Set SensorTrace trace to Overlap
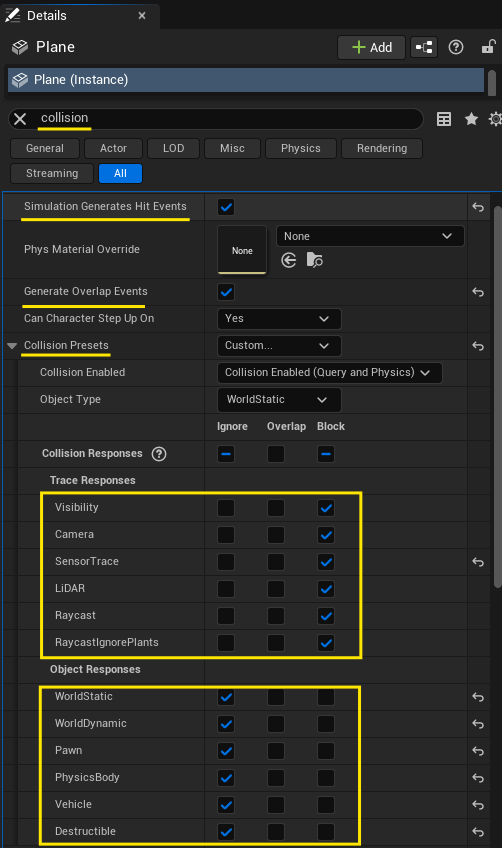This screenshot has height=848, width=502. 276,562
